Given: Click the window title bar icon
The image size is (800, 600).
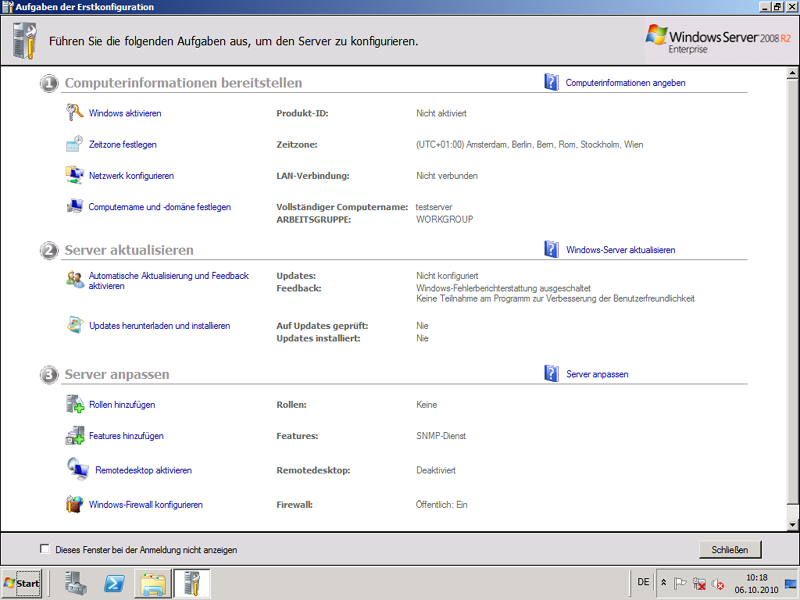Looking at the screenshot, I should tap(8, 7).
